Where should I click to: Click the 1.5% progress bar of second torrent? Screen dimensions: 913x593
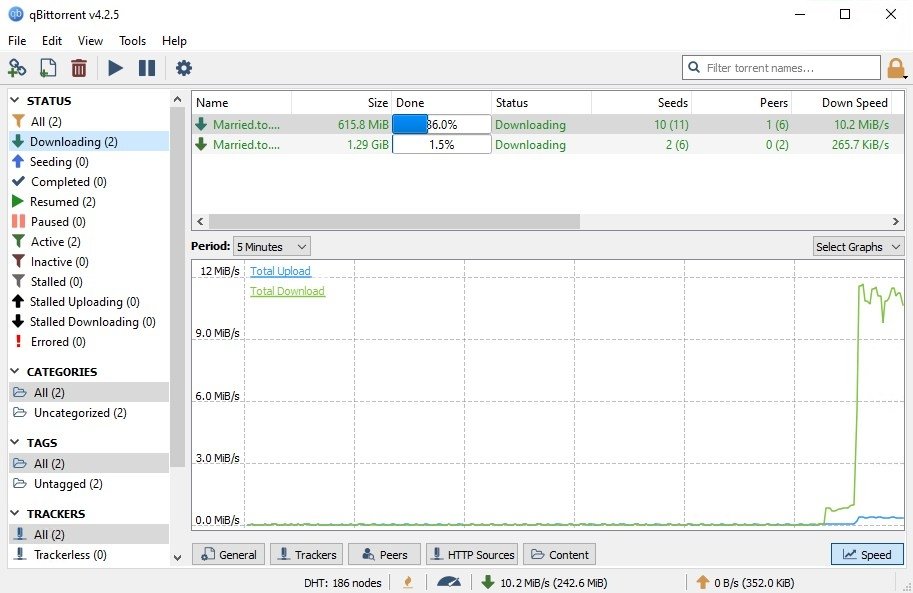[x=441, y=145]
